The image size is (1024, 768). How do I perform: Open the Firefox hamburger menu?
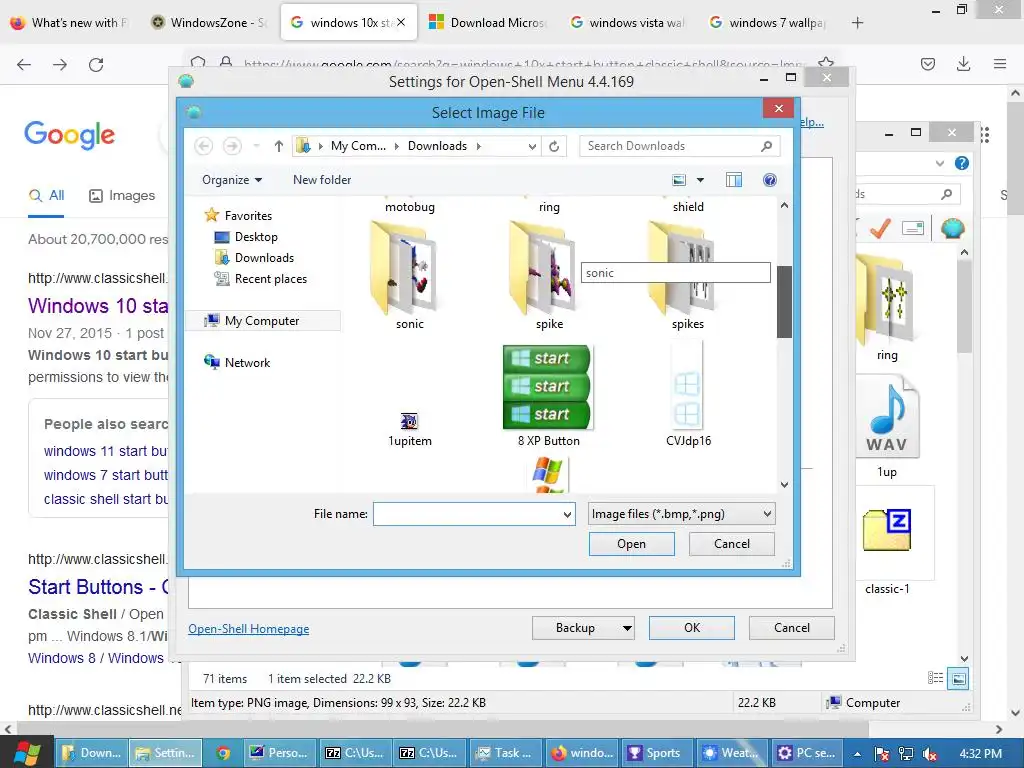coord(999,64)
